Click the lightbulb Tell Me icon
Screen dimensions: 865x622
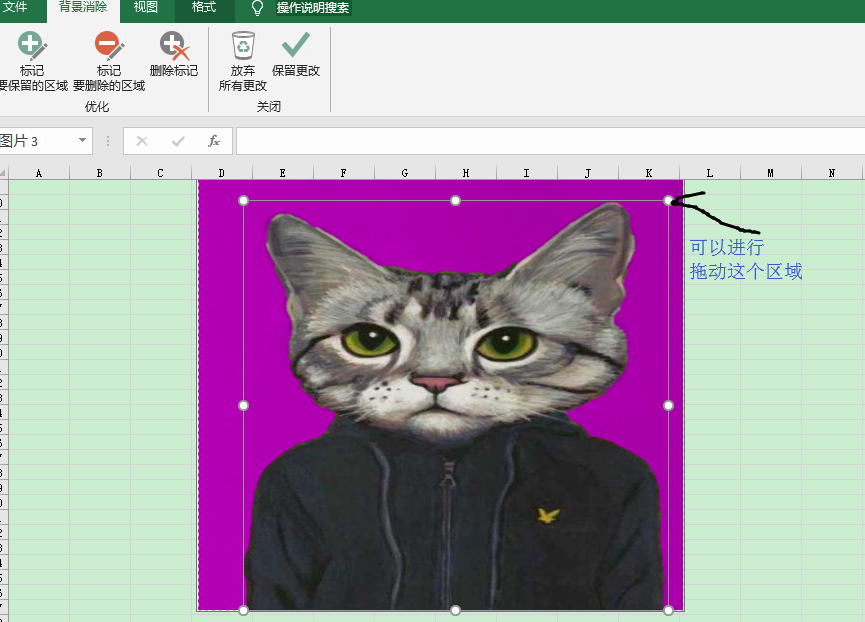pyautogui.click(x=257, y=8)
